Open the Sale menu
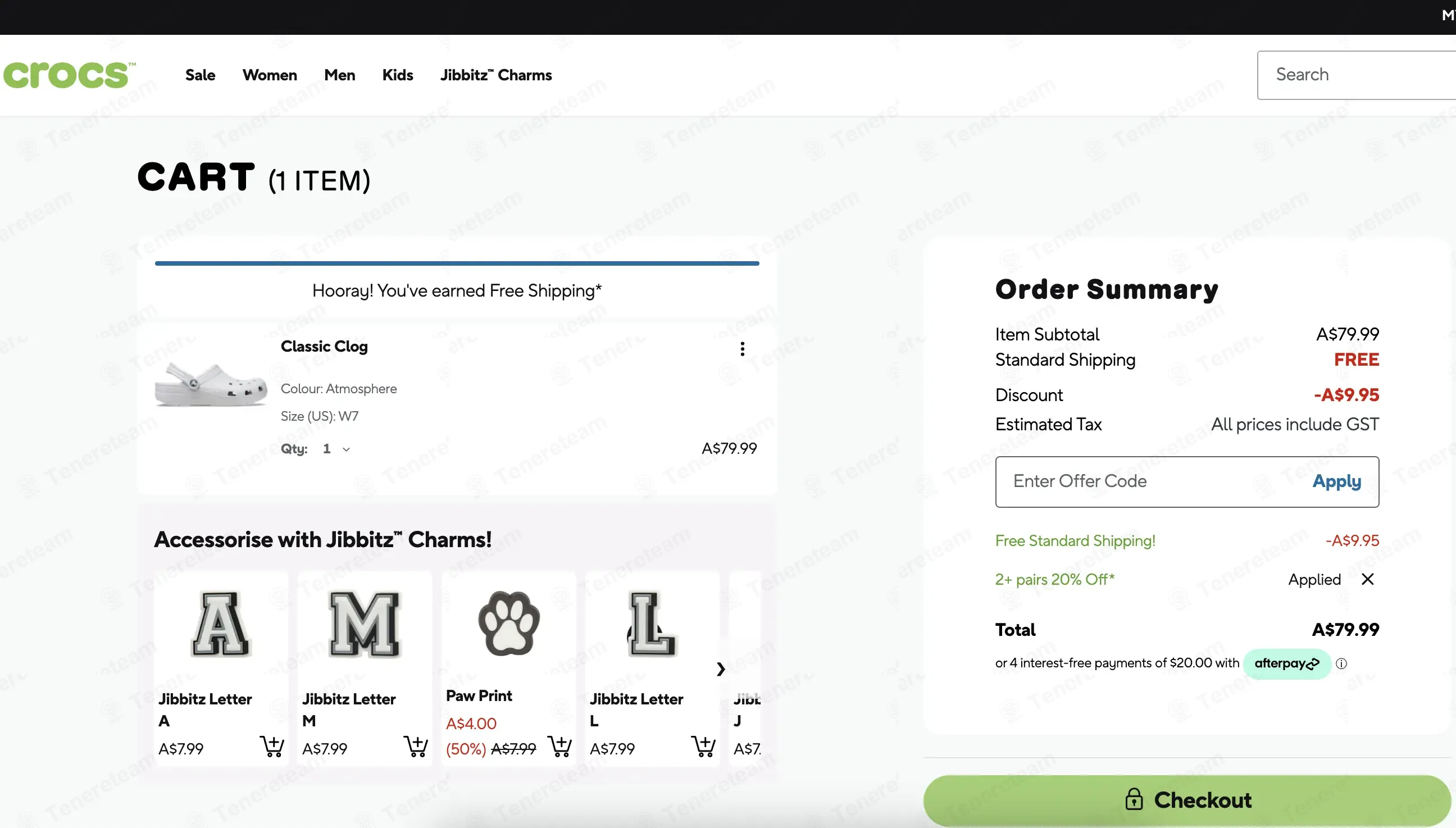1456x828 pixels. pos(200,75)
